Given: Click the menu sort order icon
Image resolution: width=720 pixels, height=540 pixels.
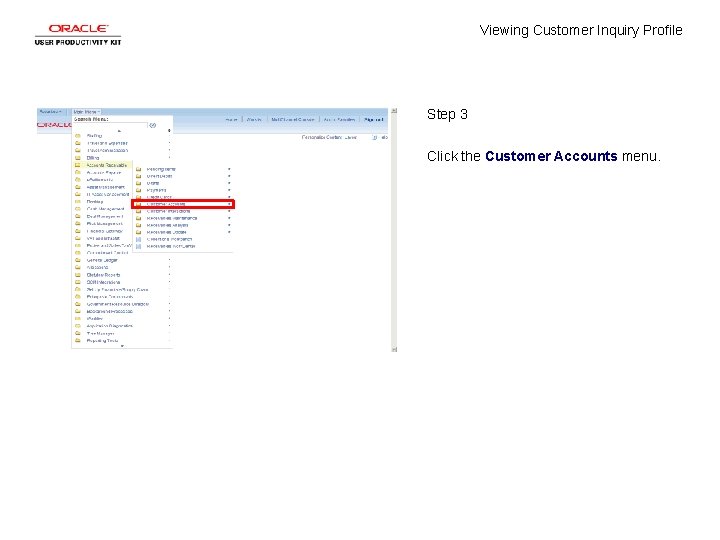Looking at the screenshot, I should [x=169, y=130].
